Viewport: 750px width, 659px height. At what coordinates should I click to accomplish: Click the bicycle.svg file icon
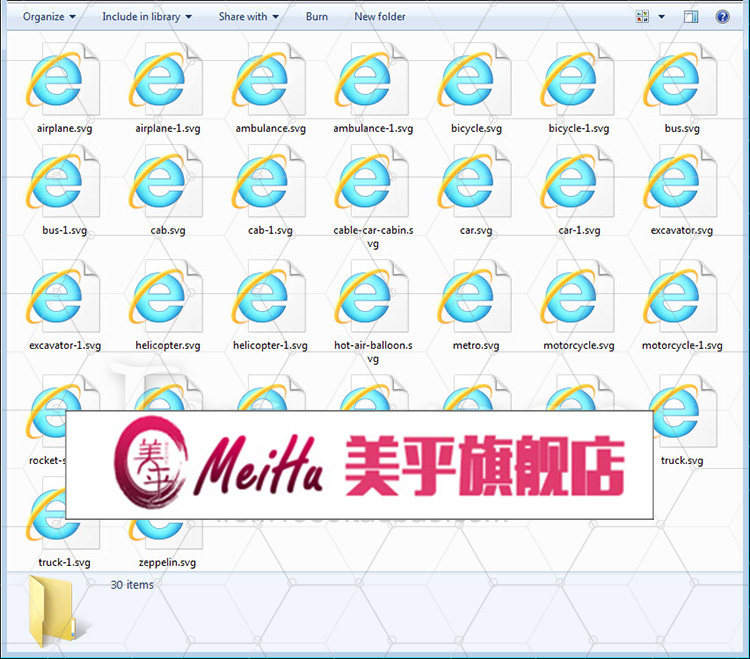(x=474, y=79)
